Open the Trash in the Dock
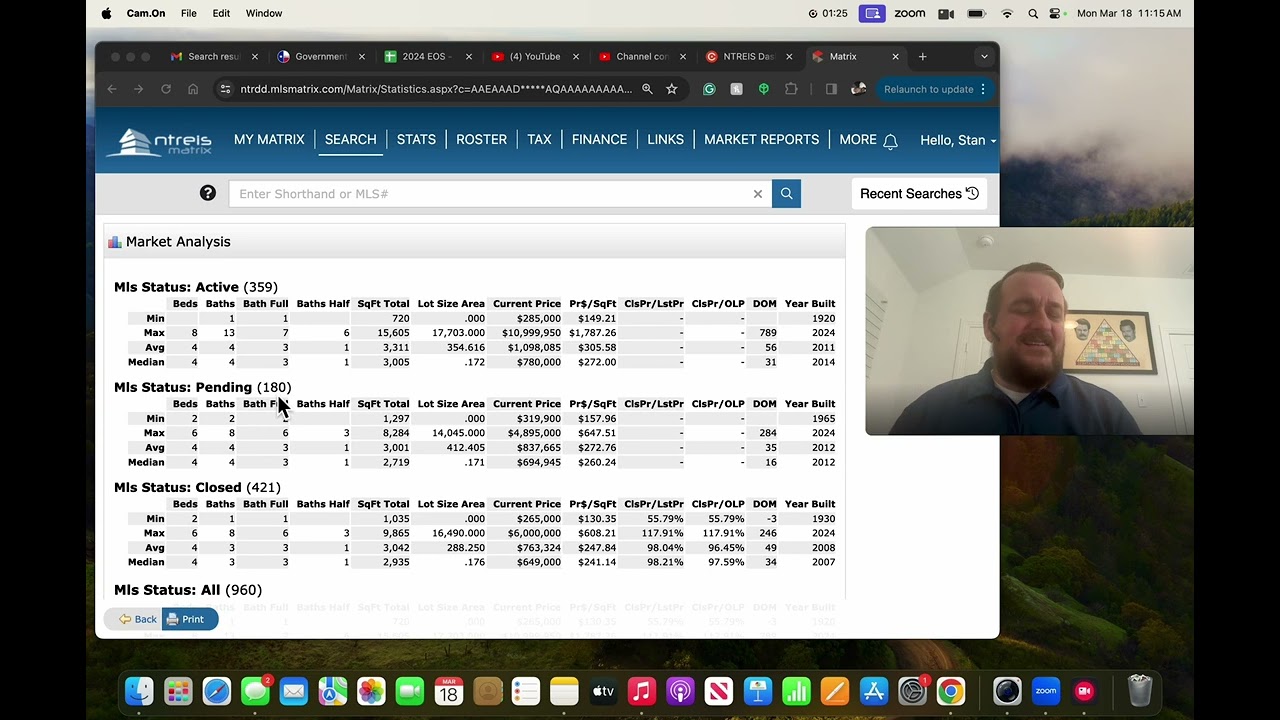1280x720 pixels. pyautogui.click(x=1140, y=691)
